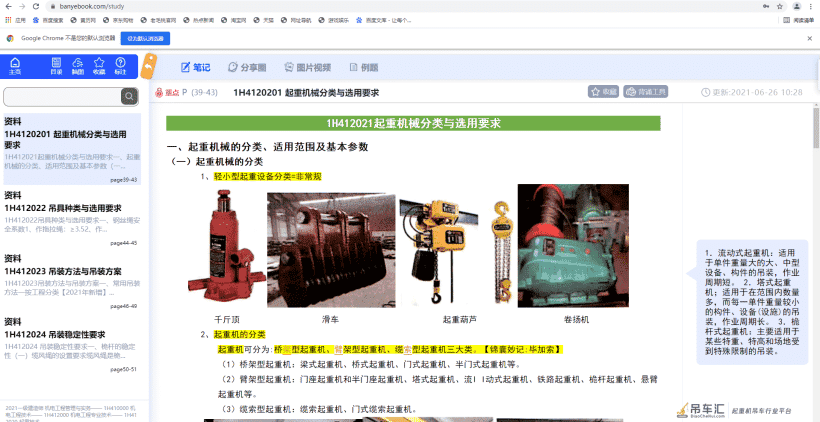This screenshot has height=422, width=820.
Task: Open the 游戏娱乐 bookmark
Action: 334,20
